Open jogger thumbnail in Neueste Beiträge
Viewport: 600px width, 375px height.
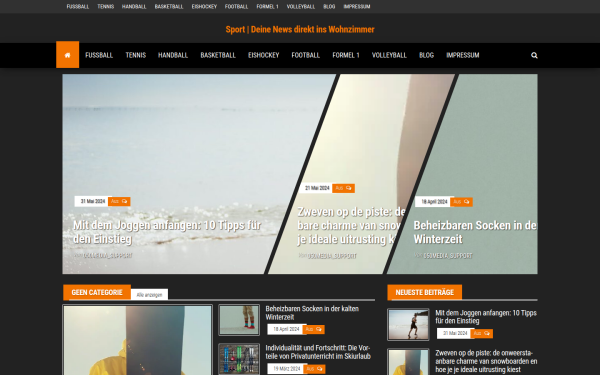[408, 324]
